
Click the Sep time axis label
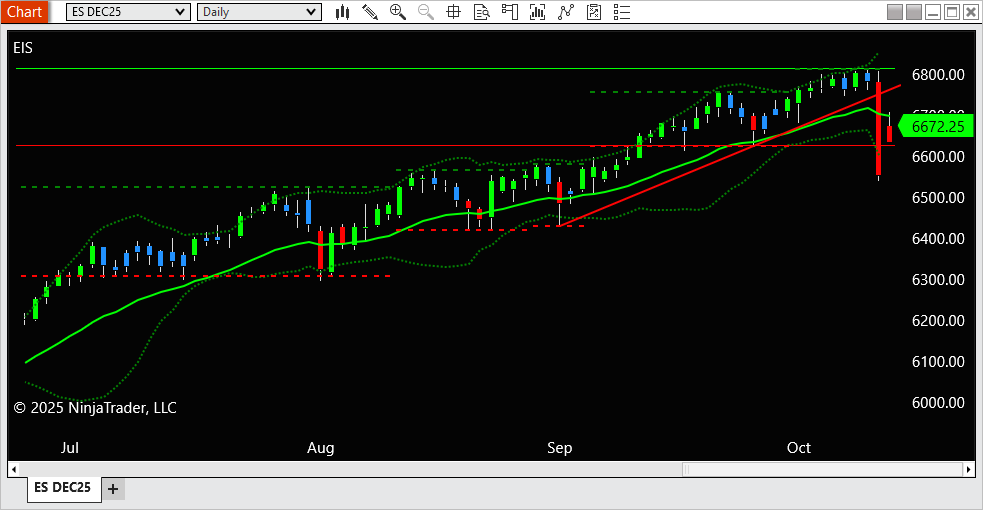(x=559, y=448)
